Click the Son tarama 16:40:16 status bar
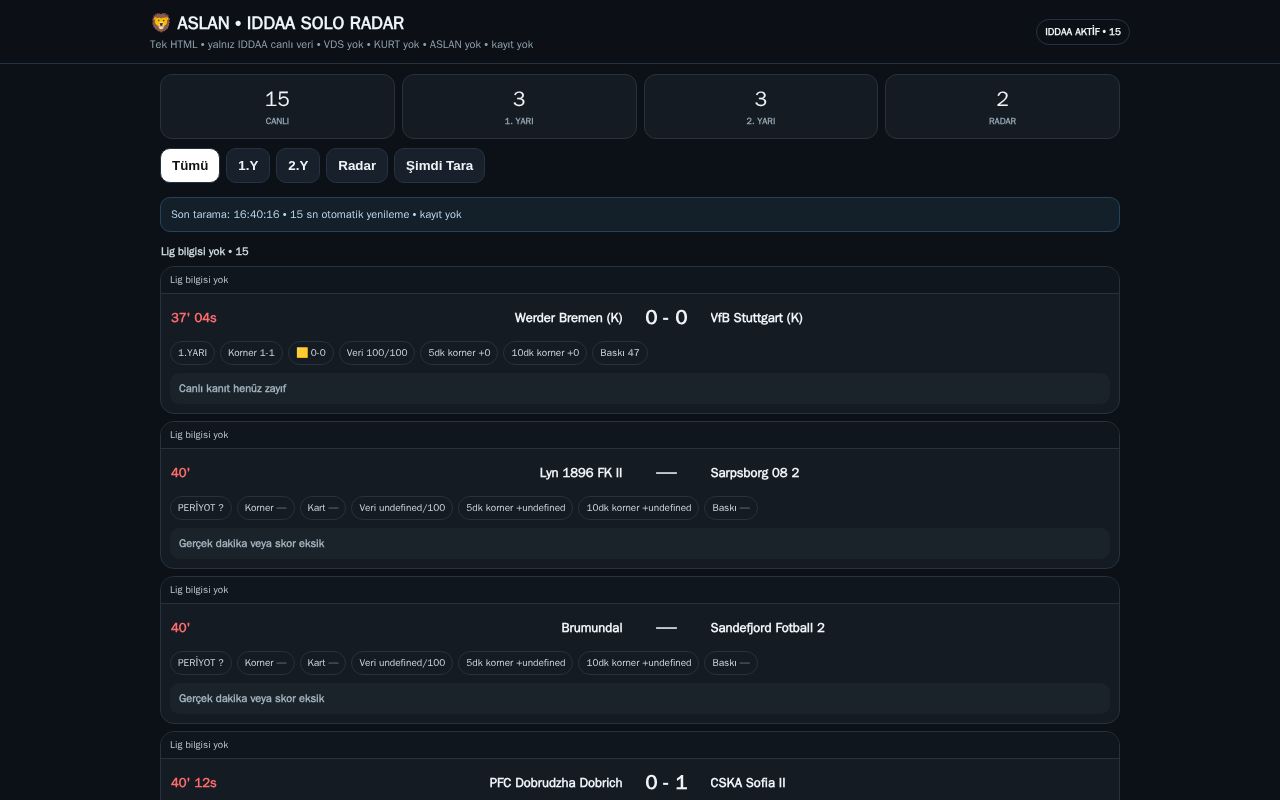This screenshot has height=800, width=1280. point(640,215)
